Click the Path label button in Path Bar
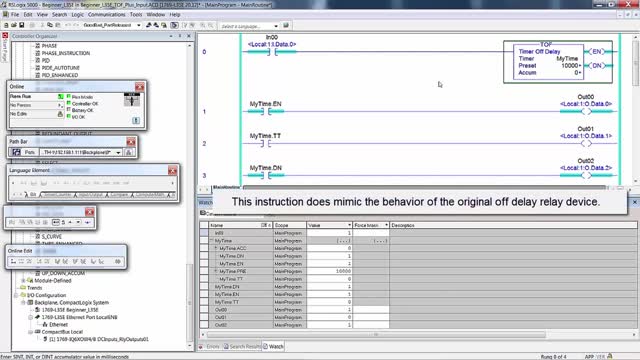 pos(29,152)
